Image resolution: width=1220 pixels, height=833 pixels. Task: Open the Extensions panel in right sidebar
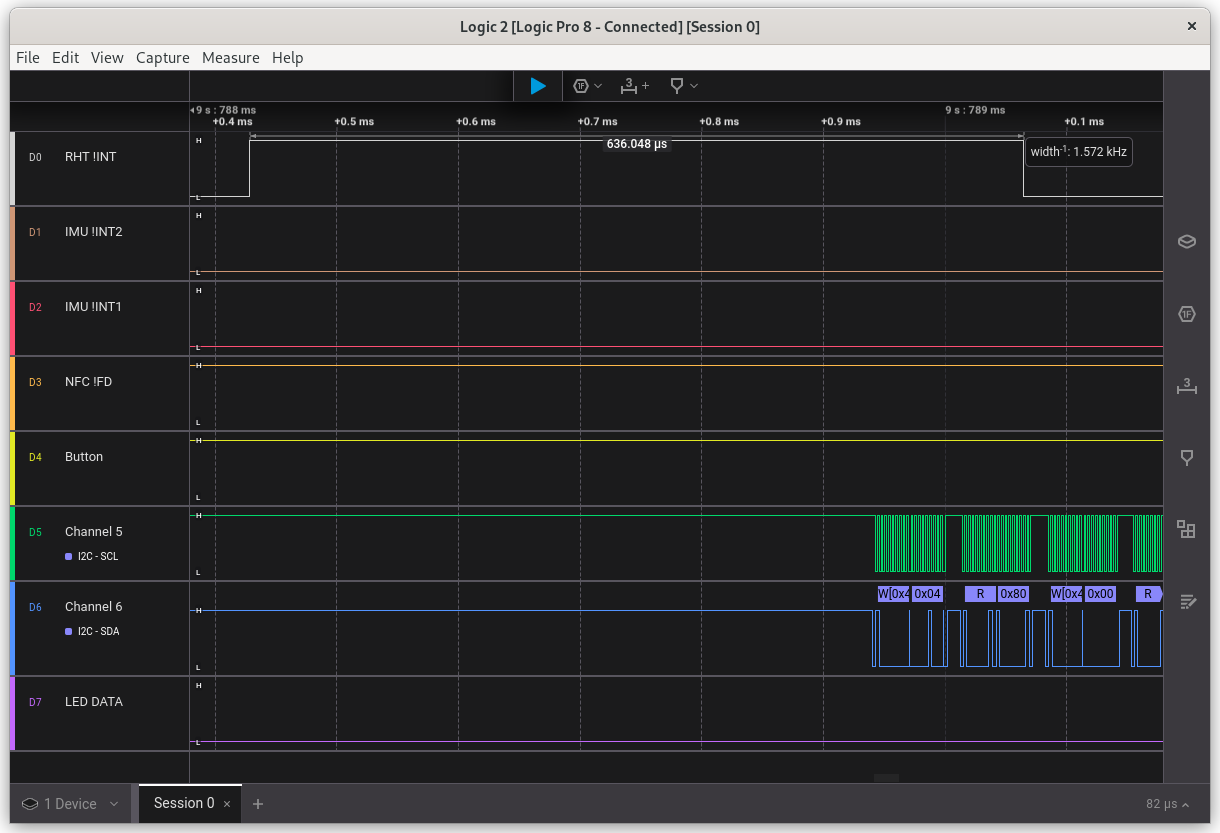click(1187, 529)
